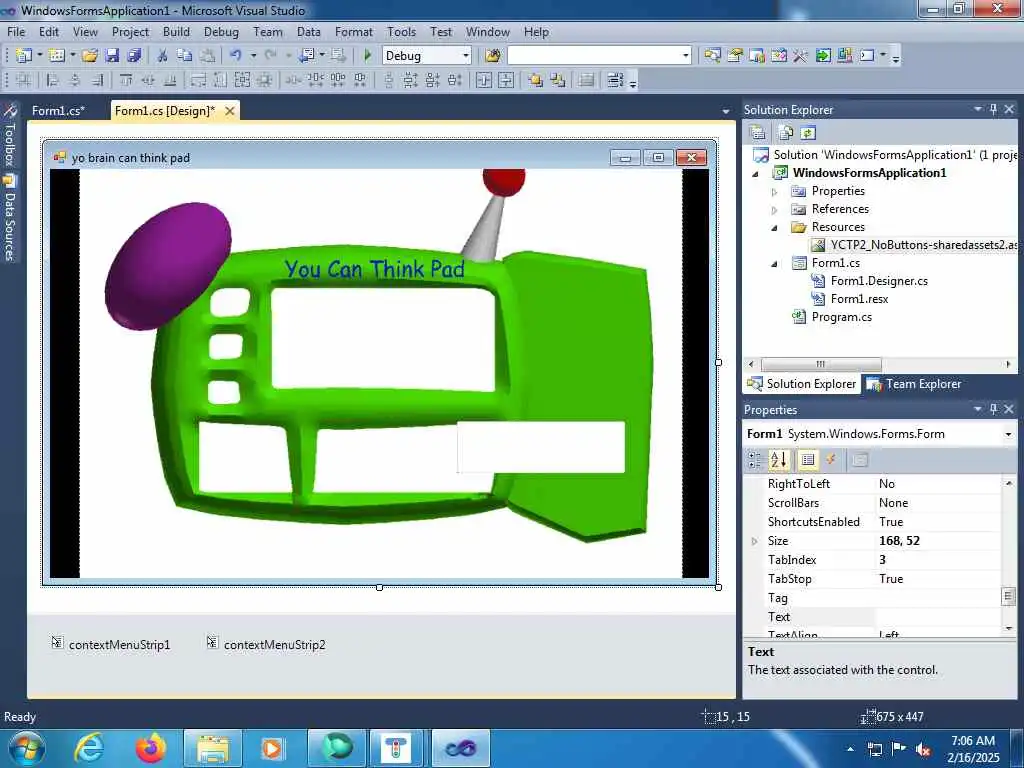The width and height of the screenshot is (1024, 768).
Task: Open the Find combo box dropdown arrow
Action: (685, 56)
